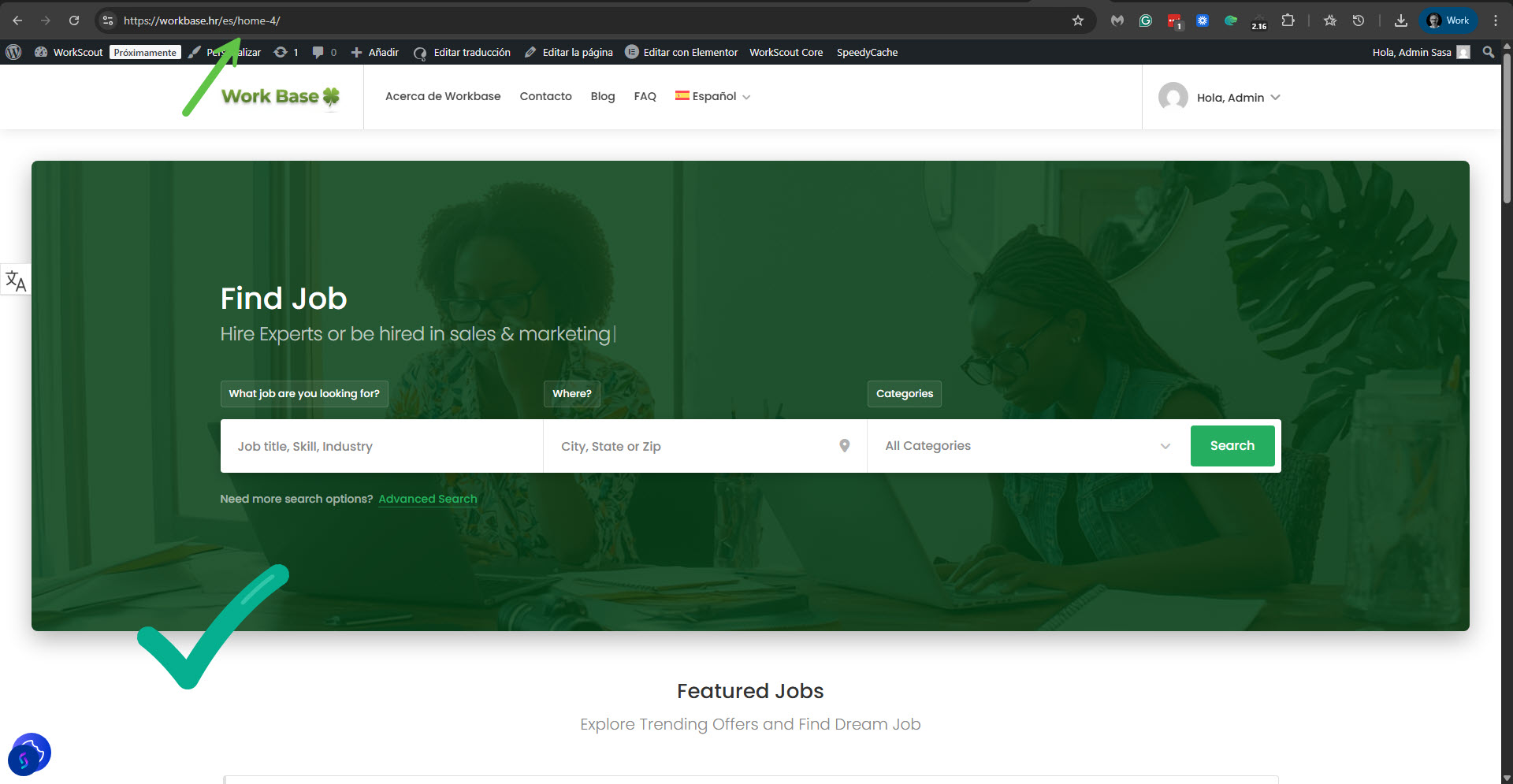The width and height of the screenshot is (1513, 784).
Task: Click the Admin avatar in the site header
Action: point(1173,97)
